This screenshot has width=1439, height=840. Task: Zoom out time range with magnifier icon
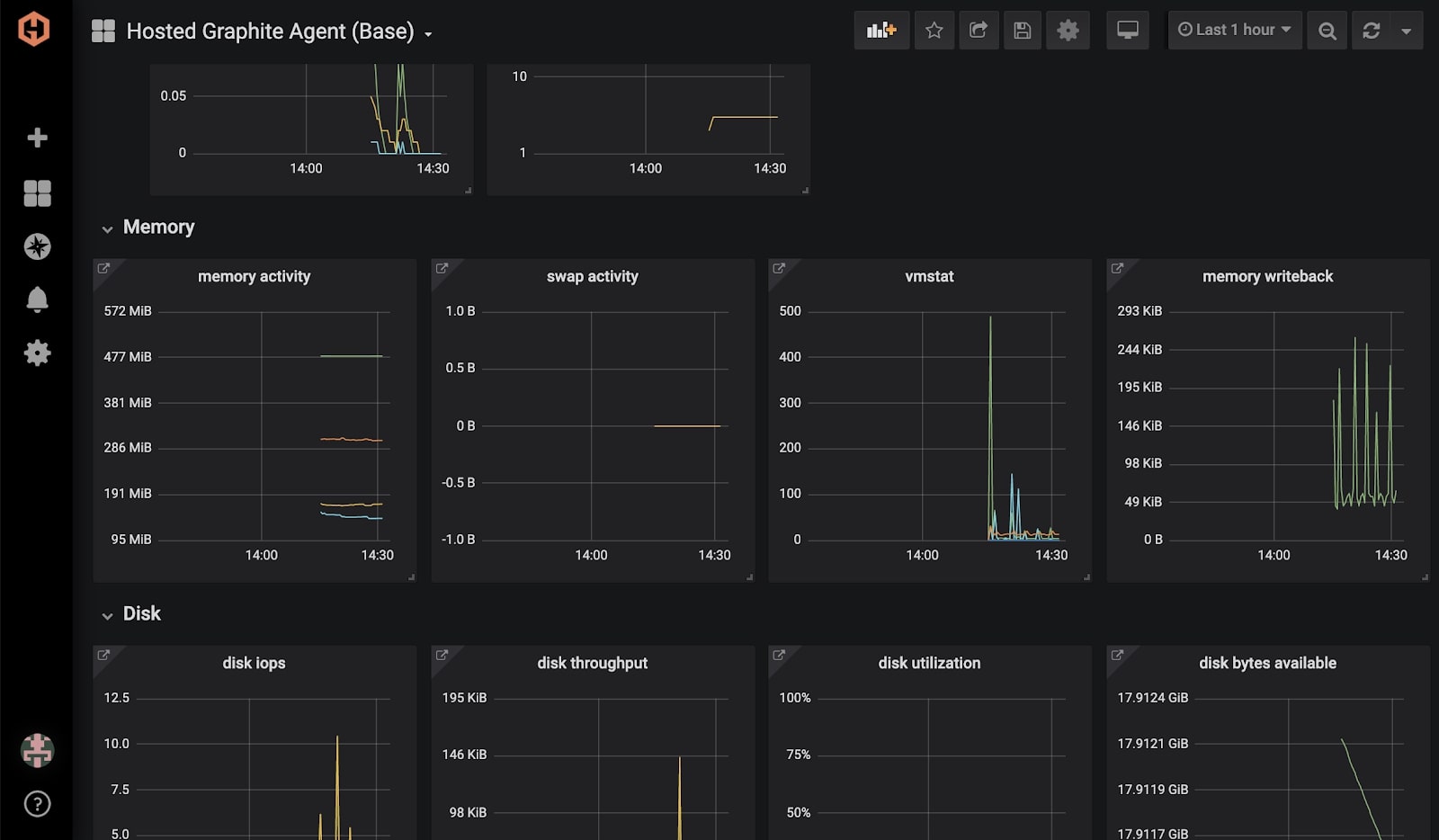[1327, 31]
